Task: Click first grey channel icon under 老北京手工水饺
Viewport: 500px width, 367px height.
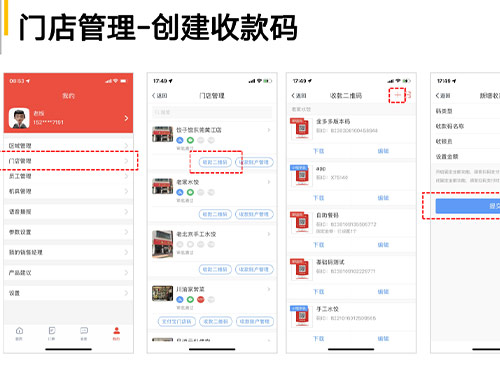Action: click(180, 244)
